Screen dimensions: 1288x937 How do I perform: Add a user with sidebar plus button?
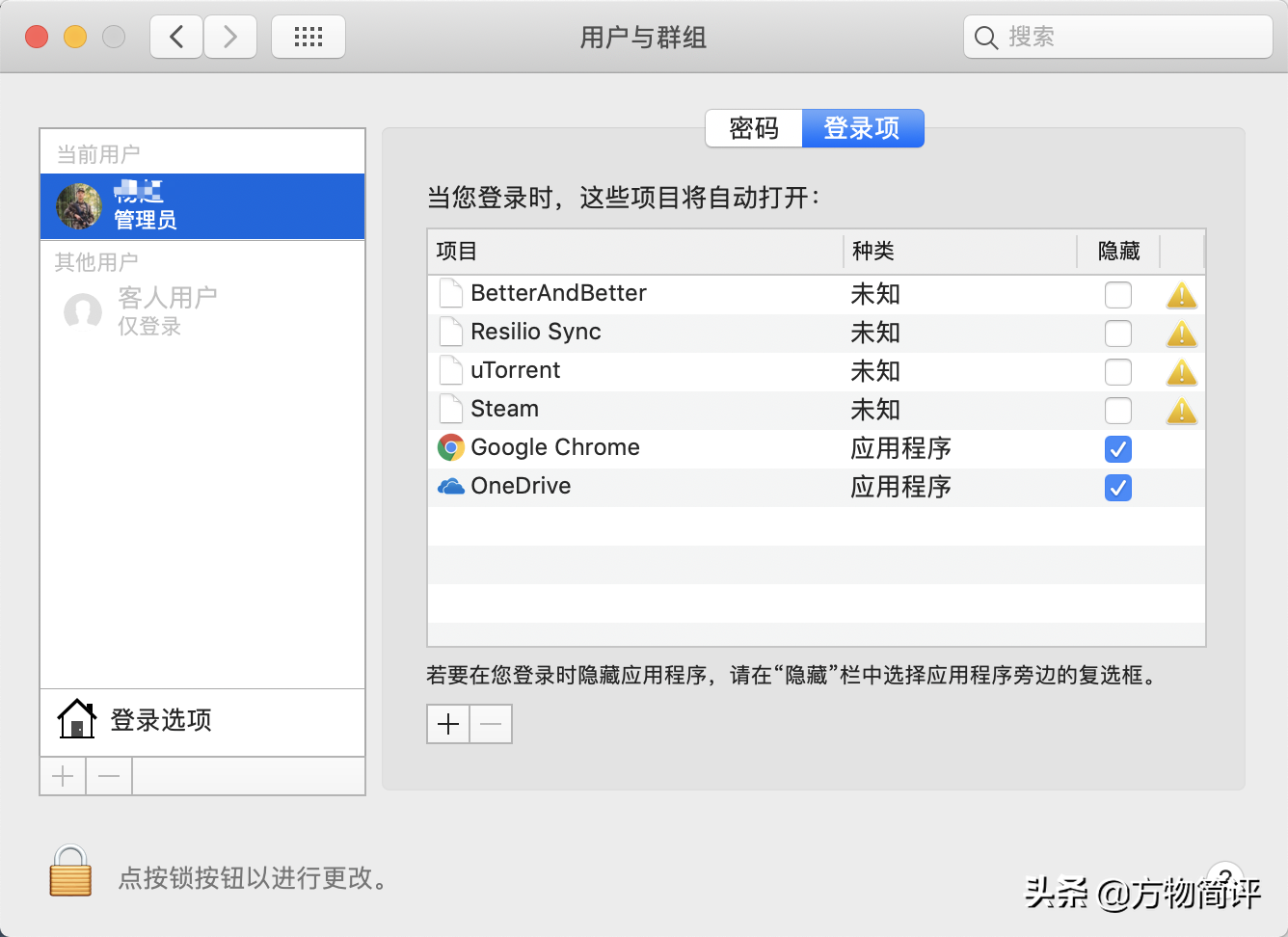(63, 776)
